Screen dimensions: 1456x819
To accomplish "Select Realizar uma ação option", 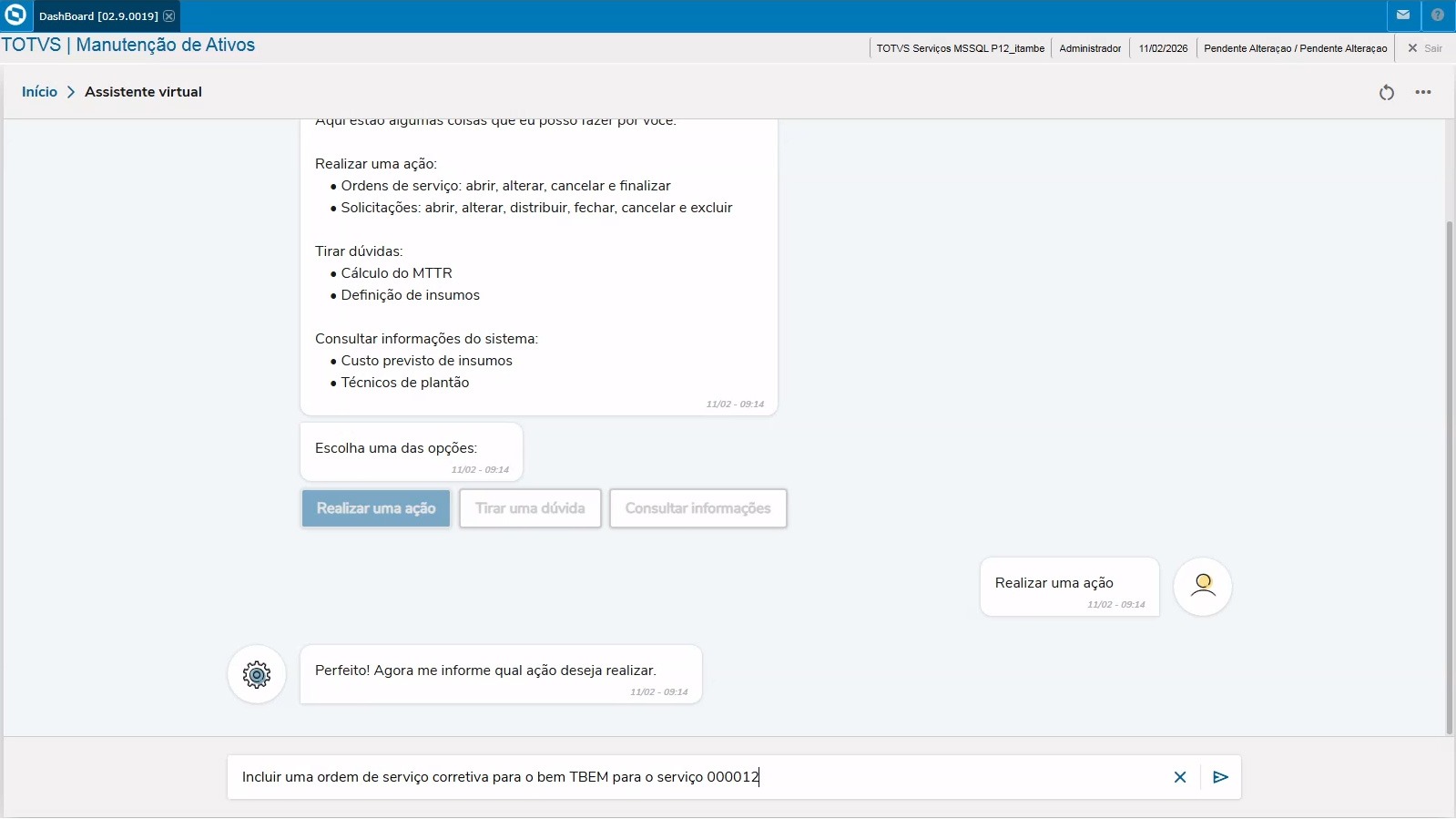I will 376,508.
